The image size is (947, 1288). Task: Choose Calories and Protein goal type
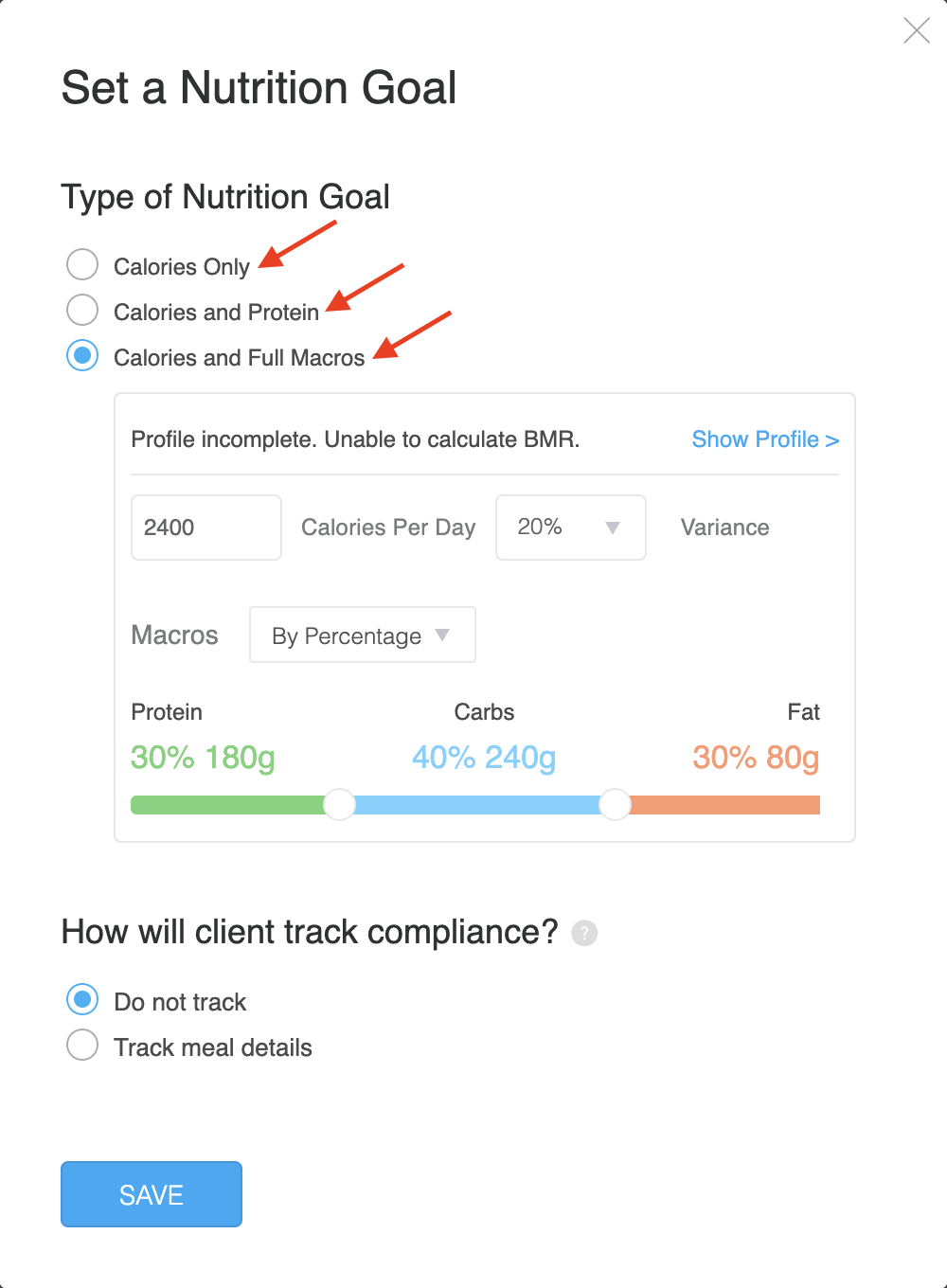[82, 310]
